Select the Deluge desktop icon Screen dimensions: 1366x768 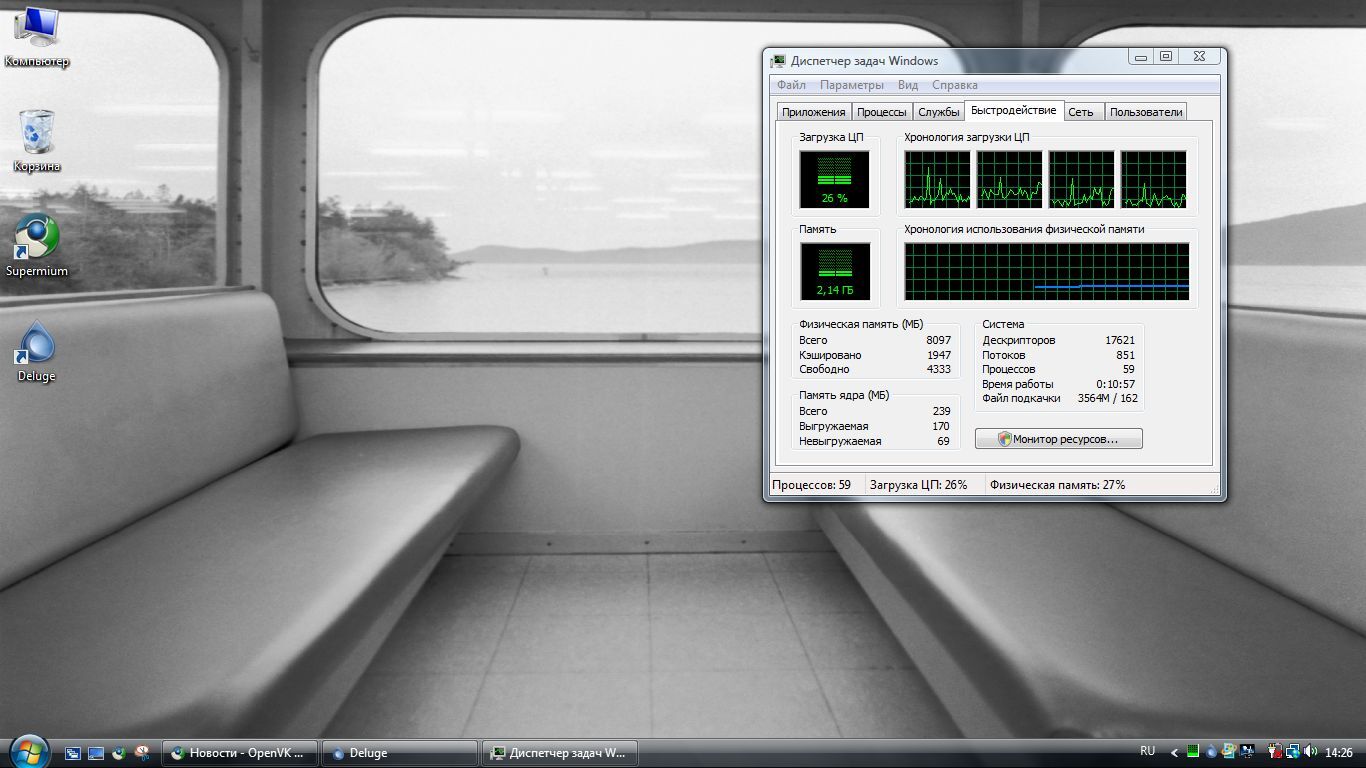pyautogui.click(x=37, y=347)
